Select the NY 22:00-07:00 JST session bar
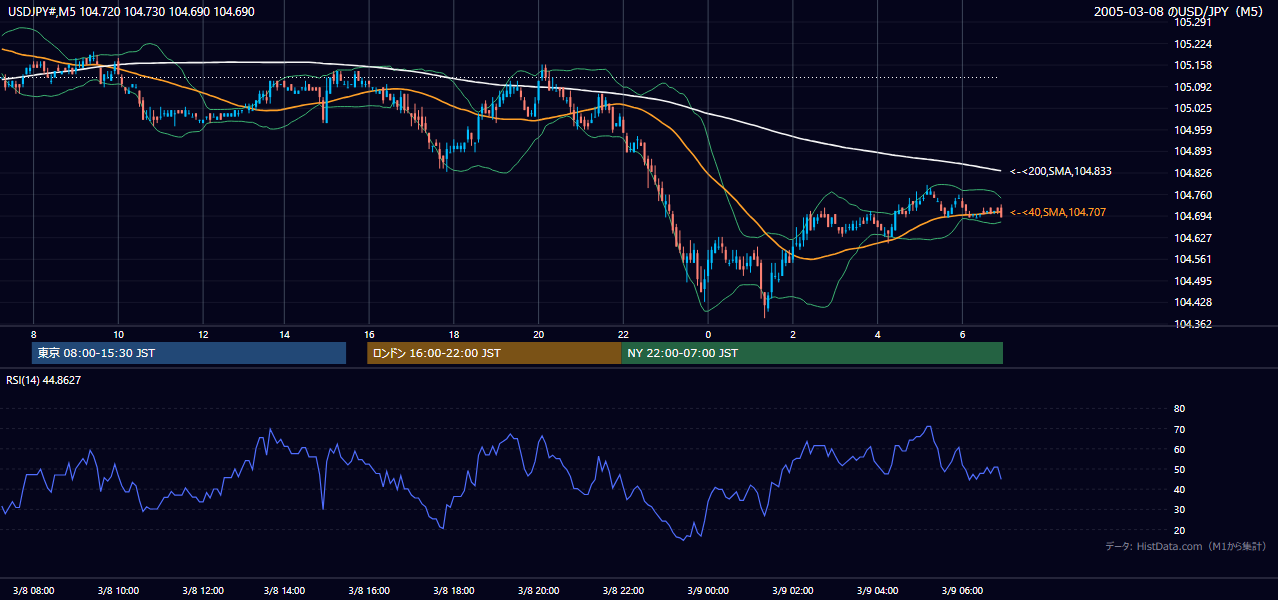1278x600 pixels. click(x=812, y=353)
